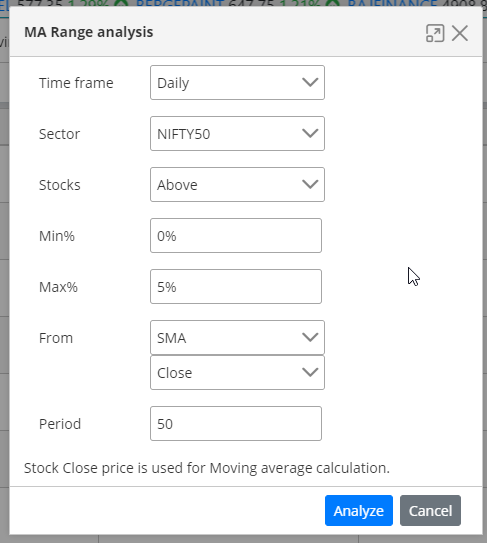Open the price type dropdown showing Close
This screenshot has height=543, width=487.
coord(237,372)
